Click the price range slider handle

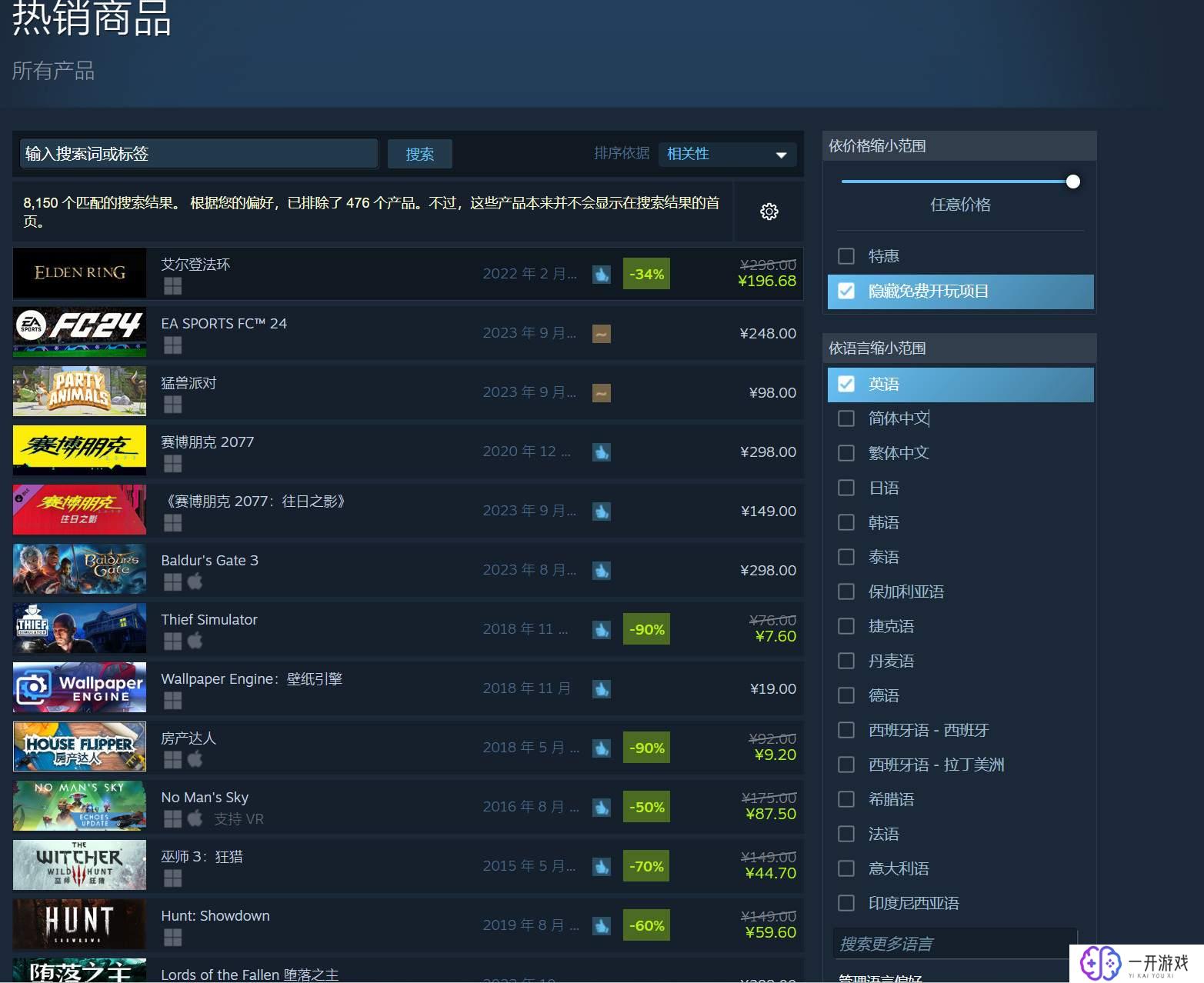pos(1073,182)
